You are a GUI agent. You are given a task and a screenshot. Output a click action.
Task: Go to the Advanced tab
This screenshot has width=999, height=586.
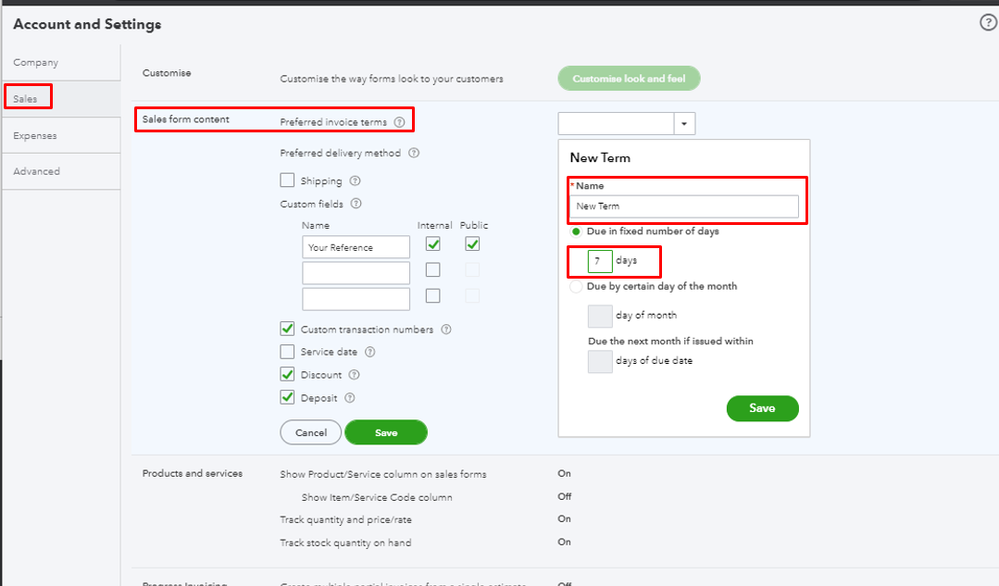click(x=37, y=171)
